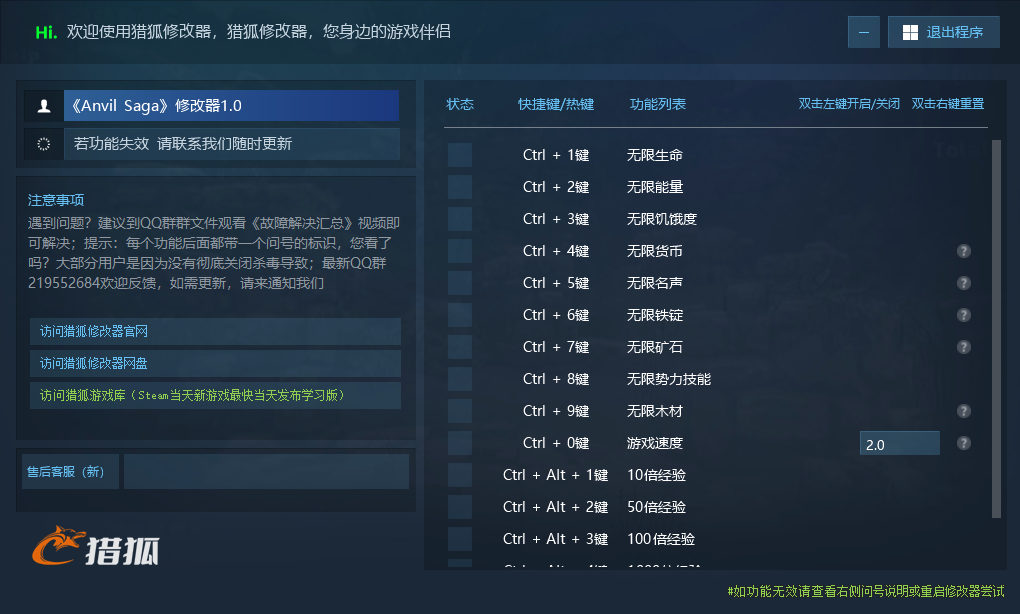
Task: Open 访问猎狐修改器网盘 link
Action: coord(215,364)
